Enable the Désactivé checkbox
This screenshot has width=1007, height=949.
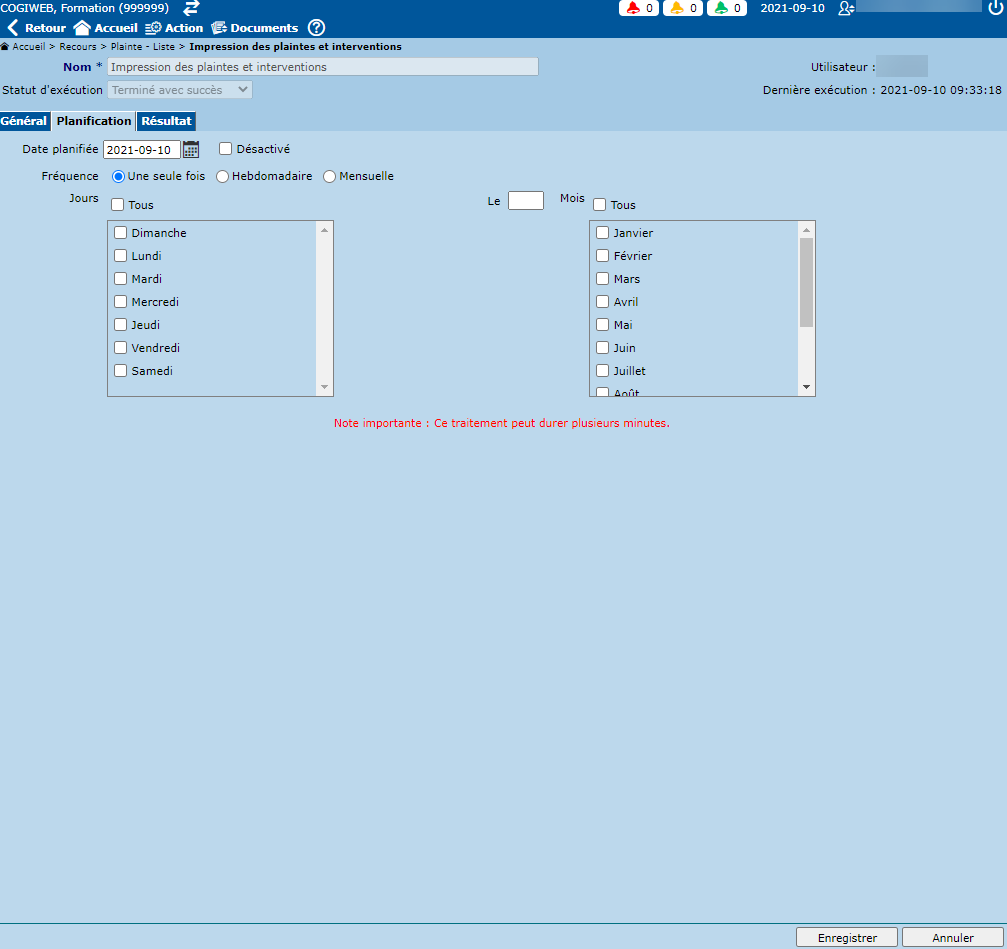(226, 149)
